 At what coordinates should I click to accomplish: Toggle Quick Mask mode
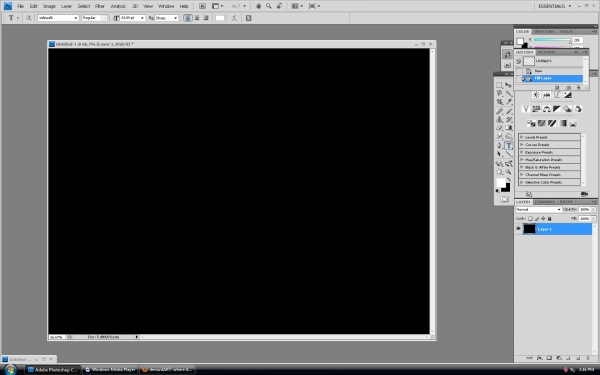coord(504,199)
